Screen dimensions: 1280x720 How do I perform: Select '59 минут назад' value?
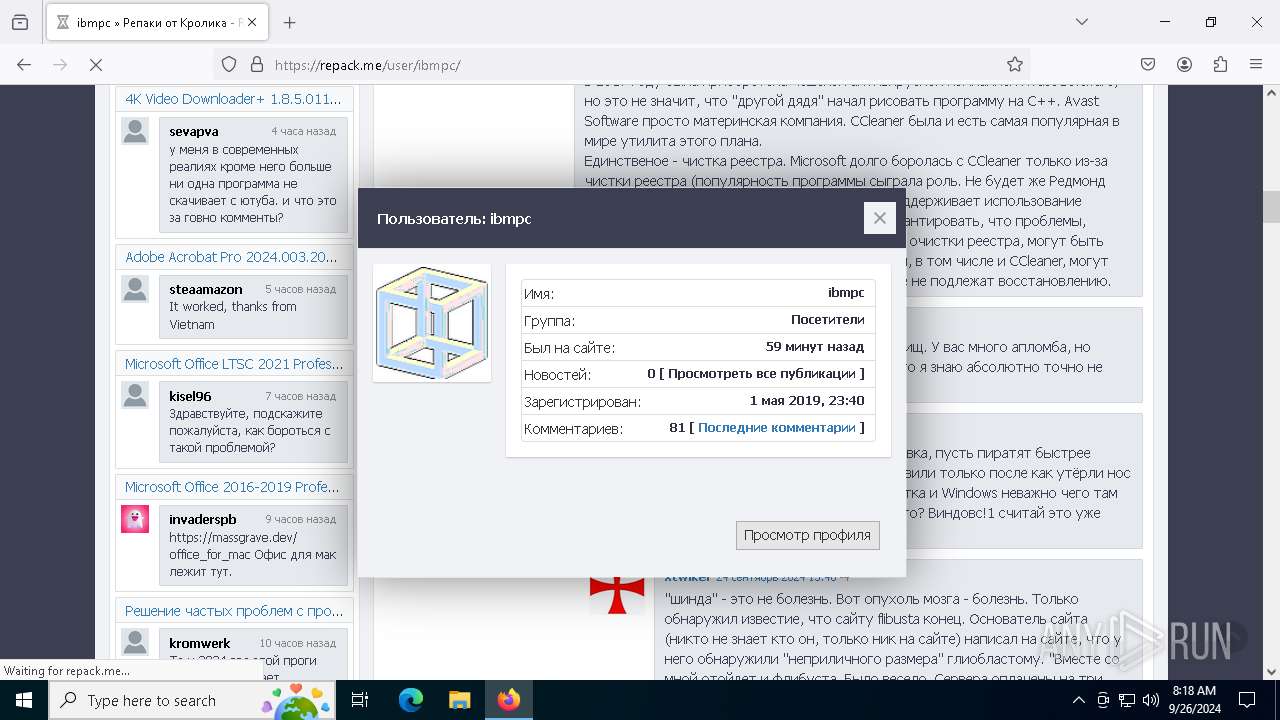[815, 347]
